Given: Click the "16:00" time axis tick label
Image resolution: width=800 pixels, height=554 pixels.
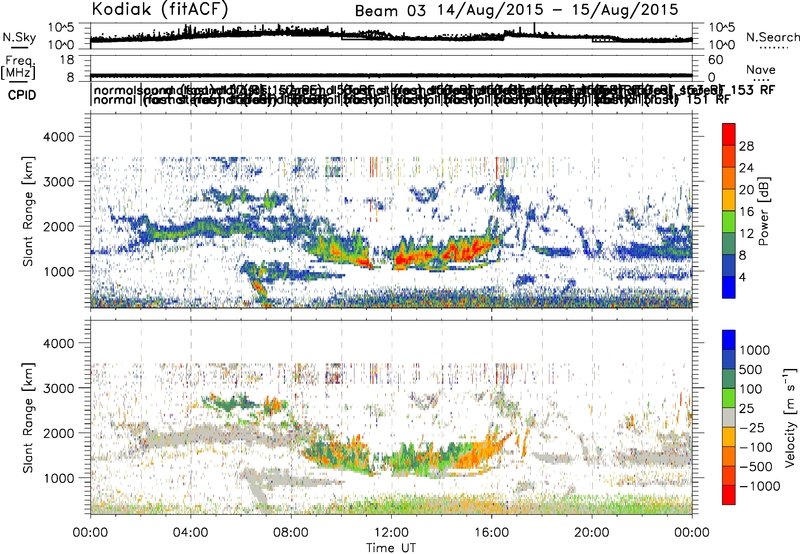Looking at the screenshot, I should (x=491, y=533).
